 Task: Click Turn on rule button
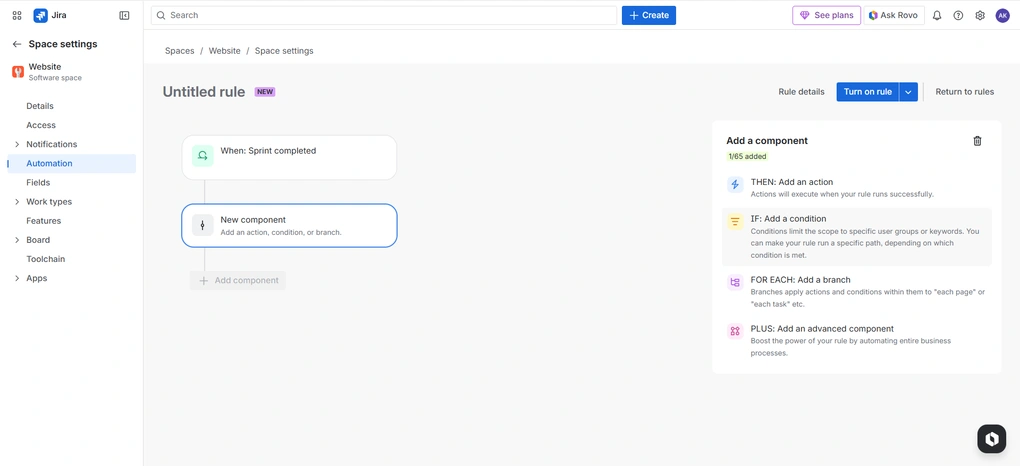click(x=868, y=92)
